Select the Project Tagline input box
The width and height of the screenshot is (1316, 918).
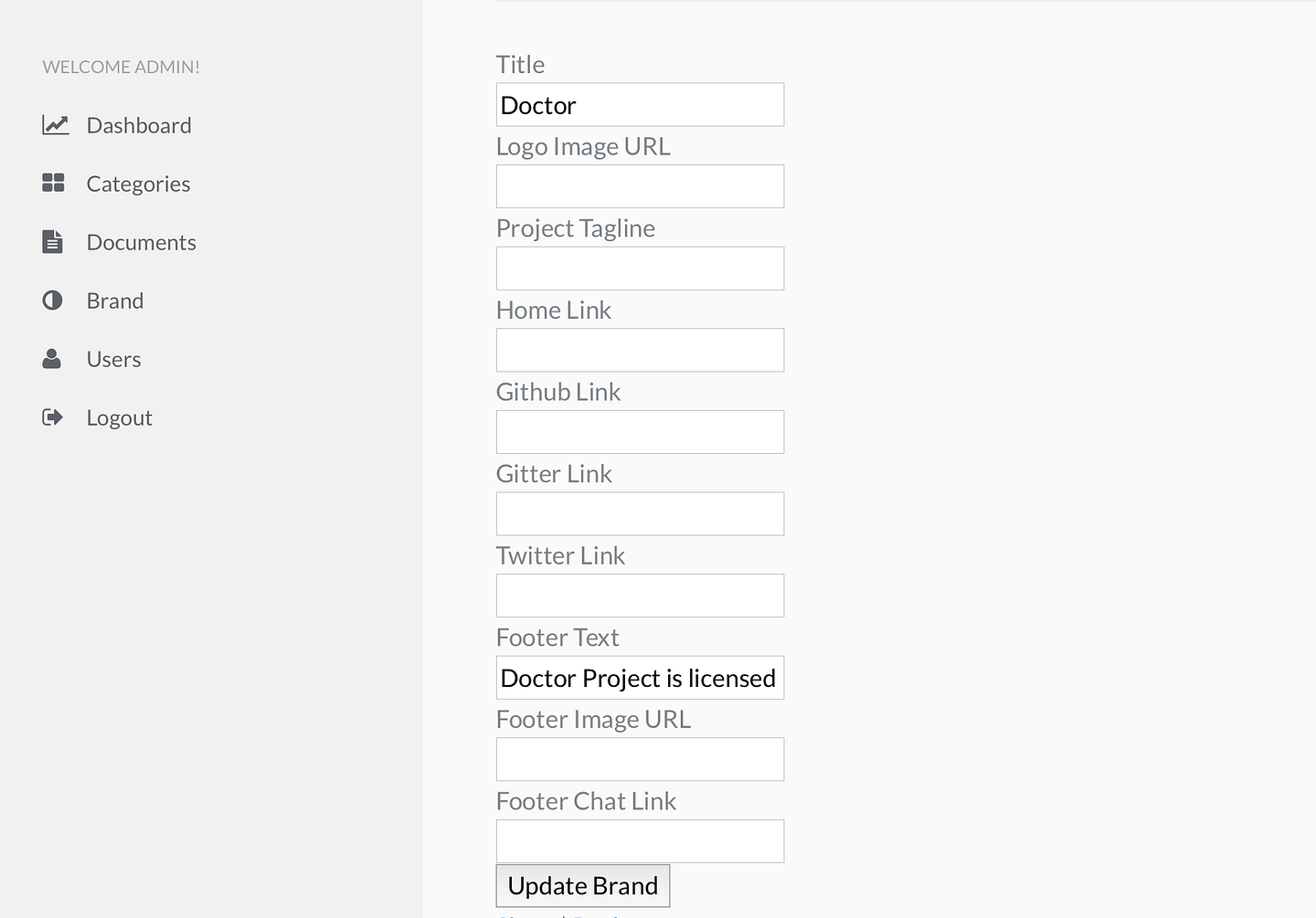click(x=640, y=269)
